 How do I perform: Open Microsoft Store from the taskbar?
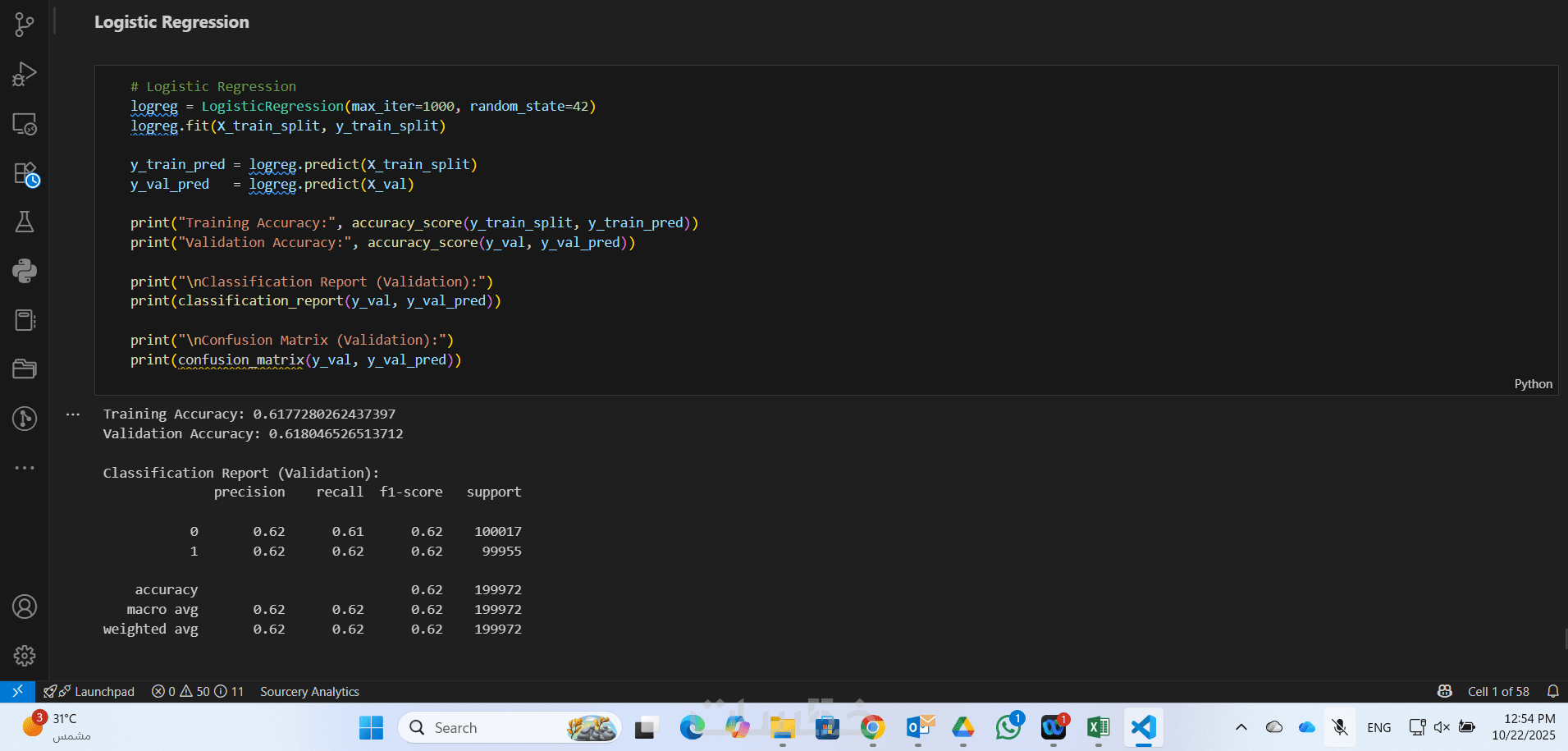click(827, 727)
